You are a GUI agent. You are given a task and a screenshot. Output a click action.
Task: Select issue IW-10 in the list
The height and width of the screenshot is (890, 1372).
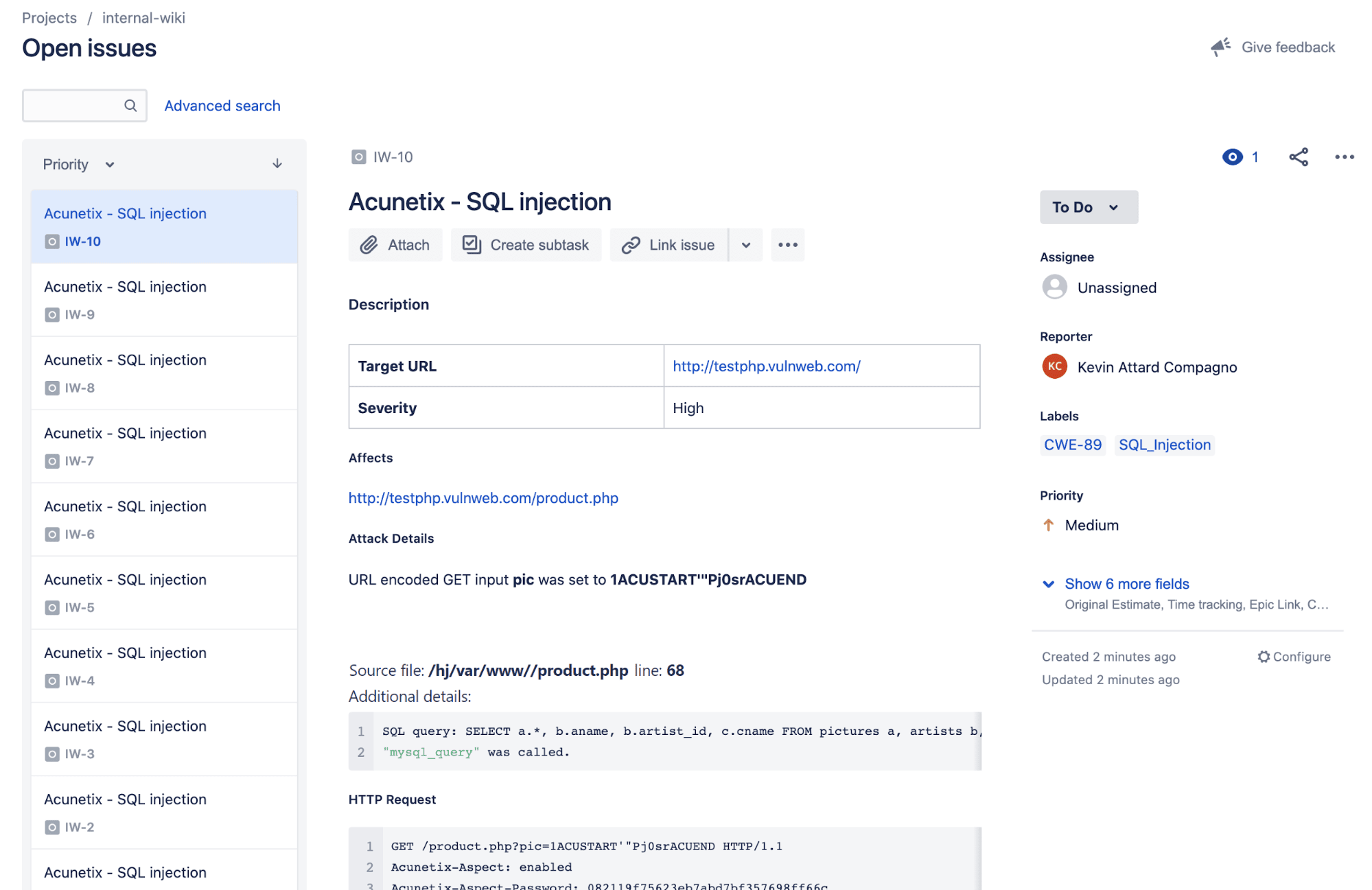165,227
